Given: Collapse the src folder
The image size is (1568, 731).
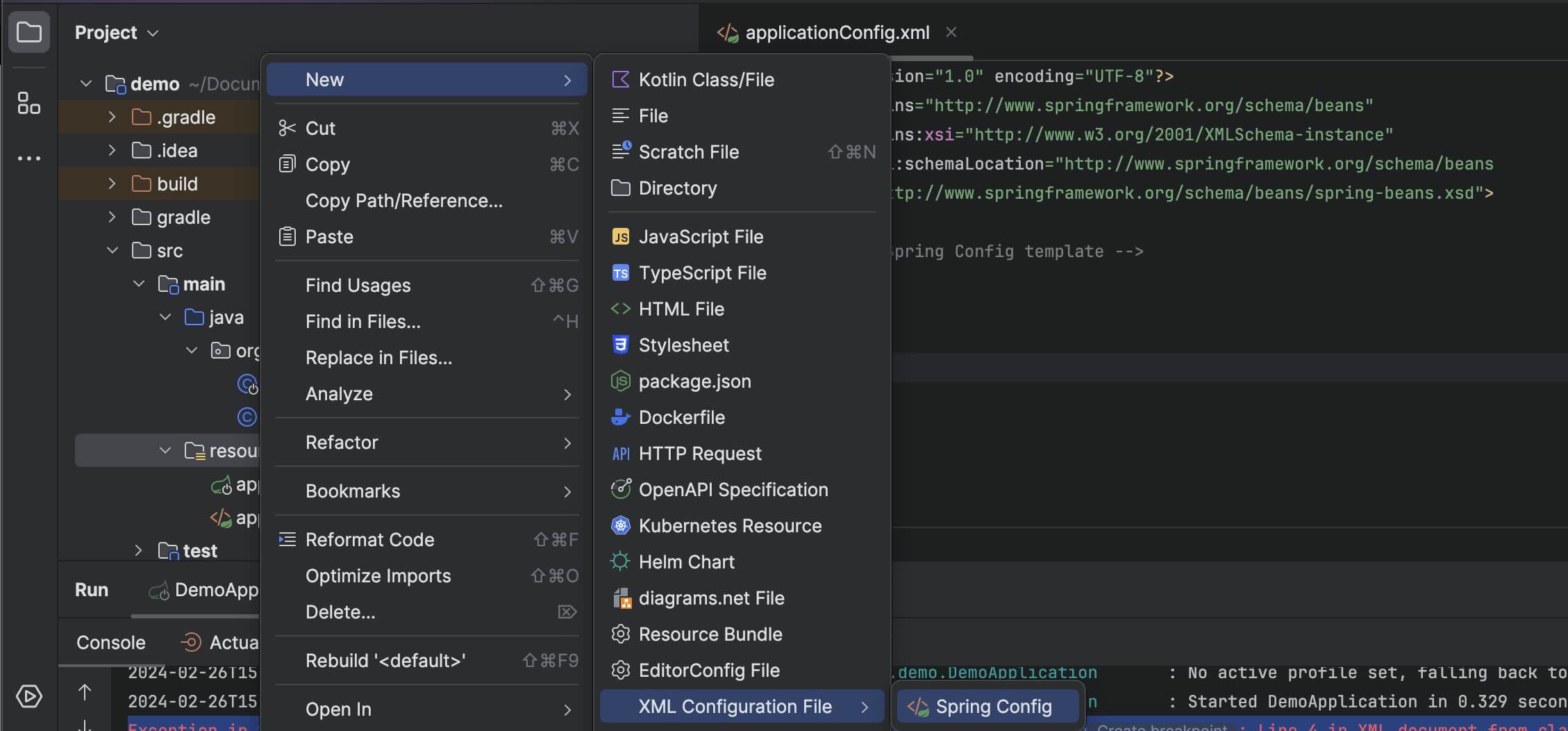Looking at the screenshot, I should pos(112,251).
